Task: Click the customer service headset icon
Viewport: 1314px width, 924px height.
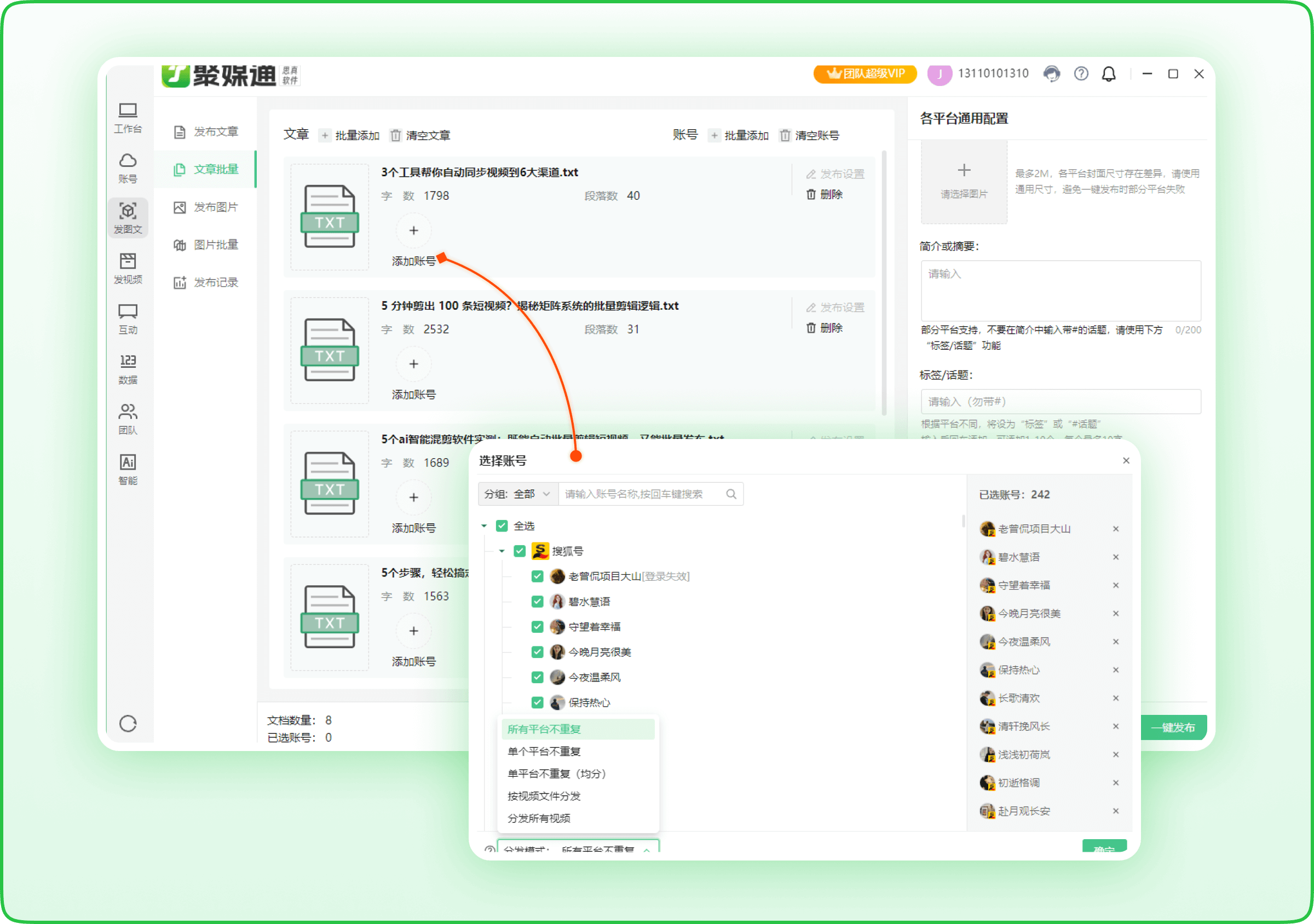Action: point(1051,74)
